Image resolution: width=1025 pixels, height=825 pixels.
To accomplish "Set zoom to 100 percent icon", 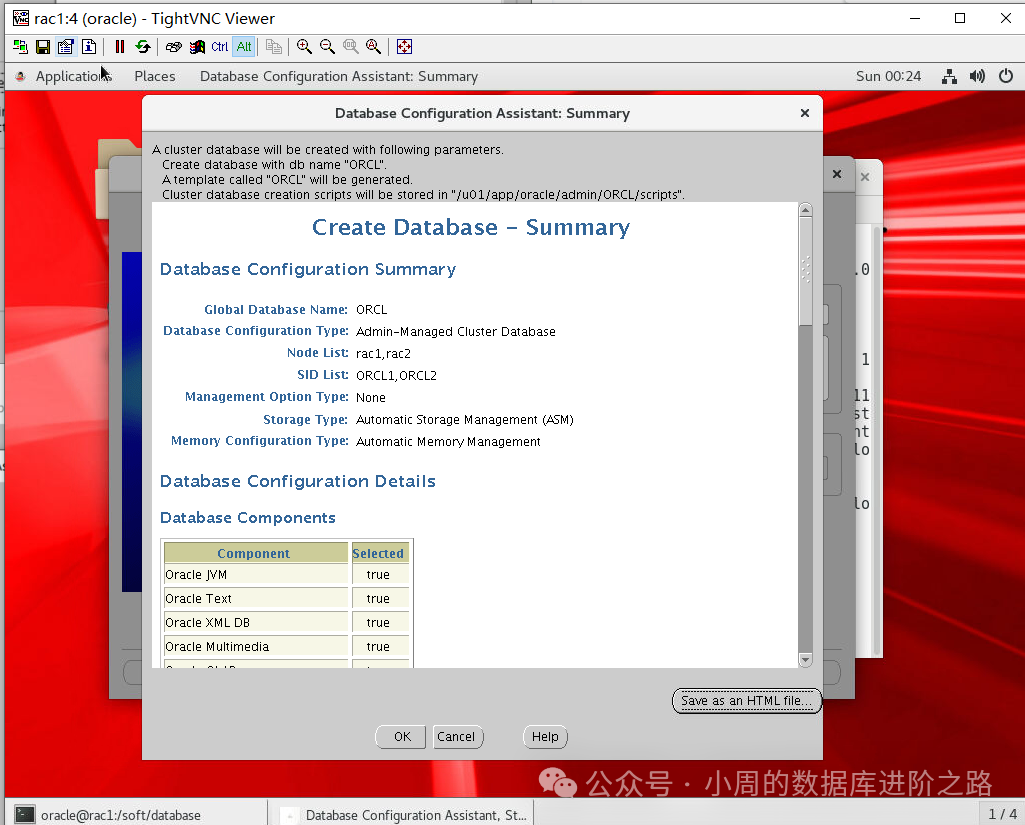I will [x=350, y=46].
